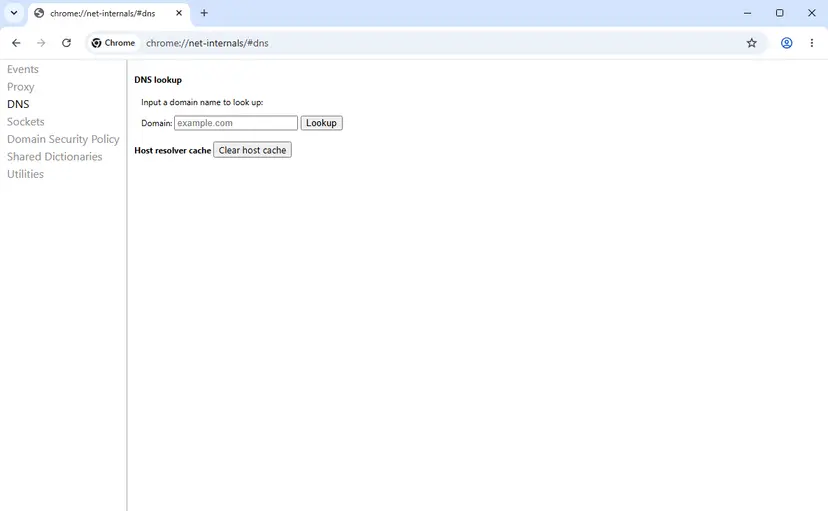
Task: Open the profile avatar menu
Action: click(786, 43)
